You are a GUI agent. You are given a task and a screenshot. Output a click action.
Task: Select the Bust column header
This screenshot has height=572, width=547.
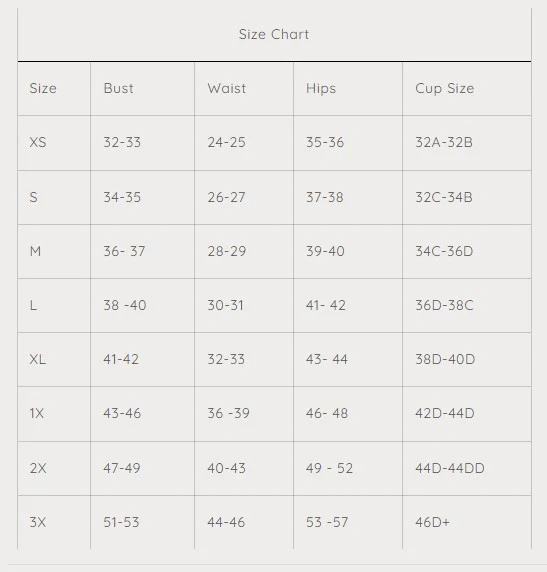[118, 88]
